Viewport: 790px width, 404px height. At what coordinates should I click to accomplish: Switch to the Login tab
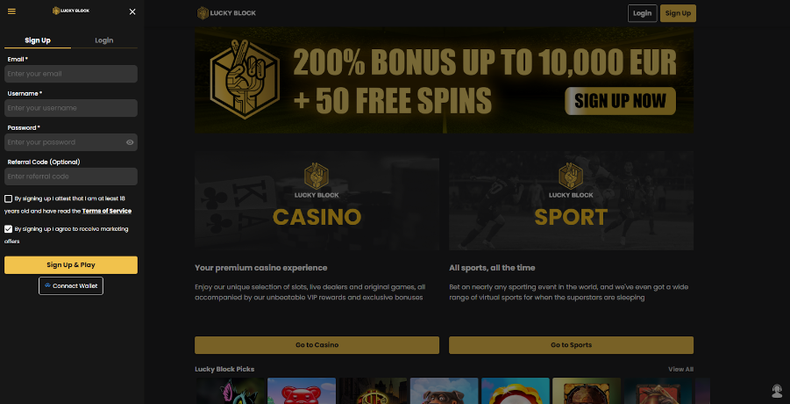tap(104, 40)
